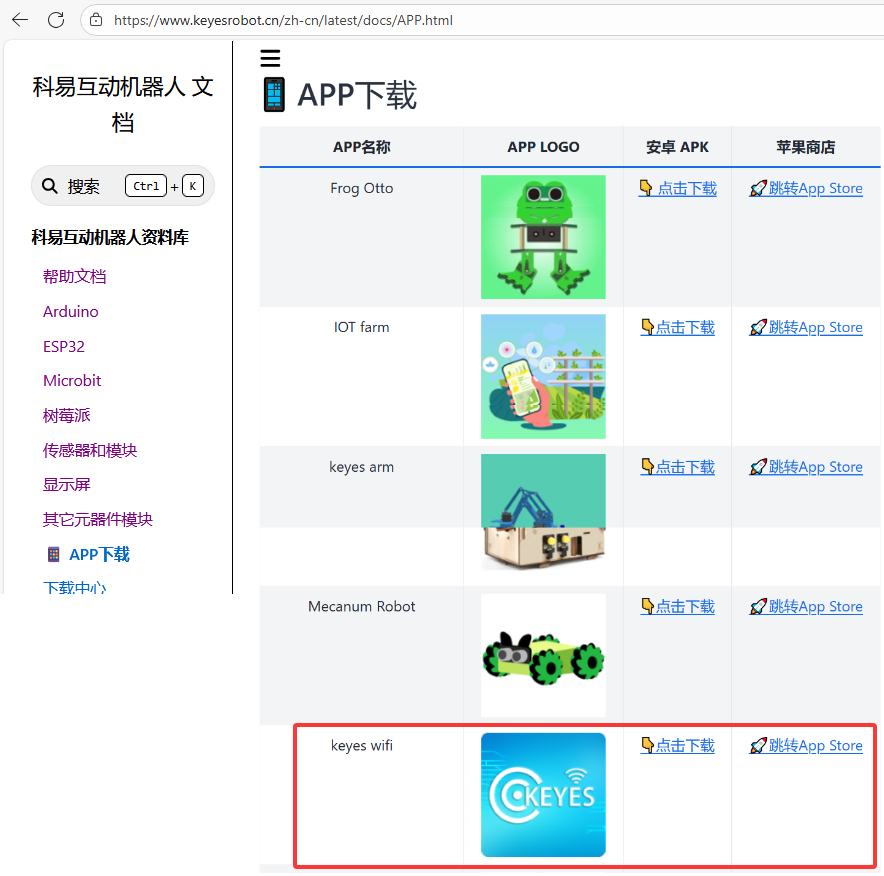This screenshot has height=876, width=884.
Task: Open the keyes wifi KEYES logo image
Action: [x=543, y=795]
